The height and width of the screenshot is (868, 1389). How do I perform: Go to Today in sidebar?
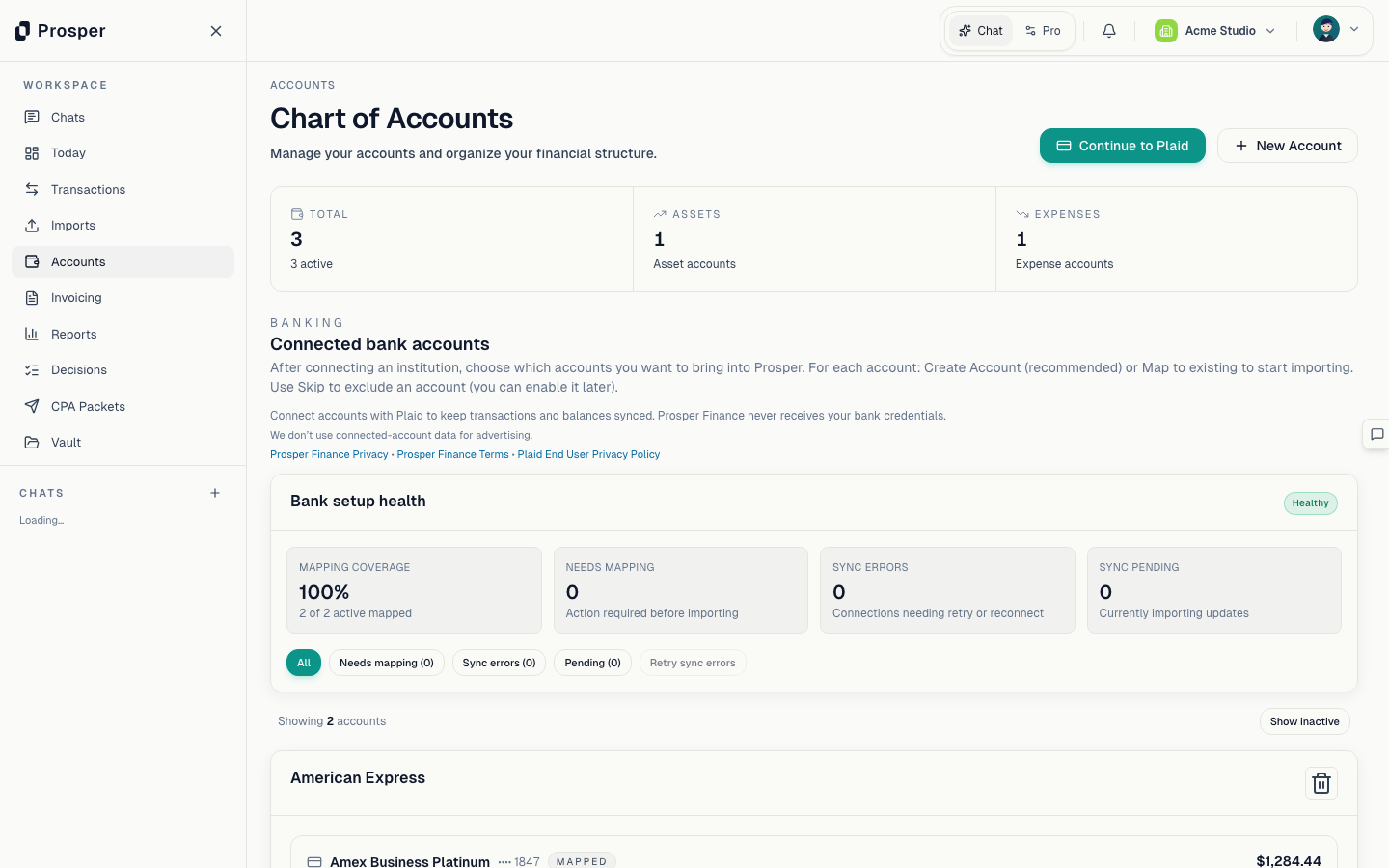click(123, 153)
